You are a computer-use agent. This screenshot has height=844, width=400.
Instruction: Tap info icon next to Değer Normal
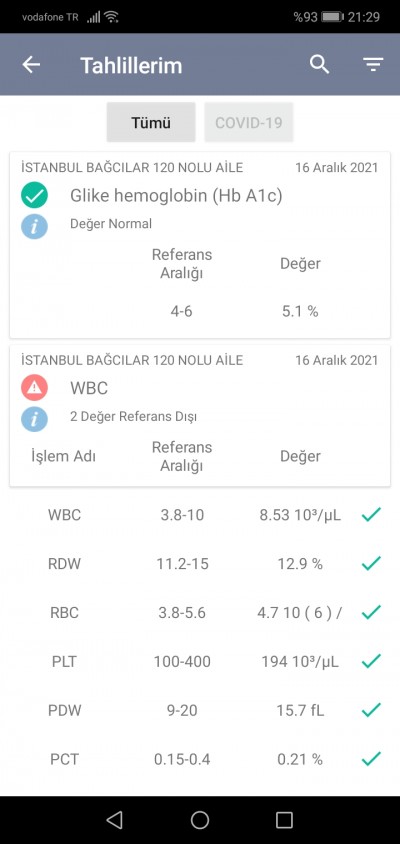pos(34,226)
